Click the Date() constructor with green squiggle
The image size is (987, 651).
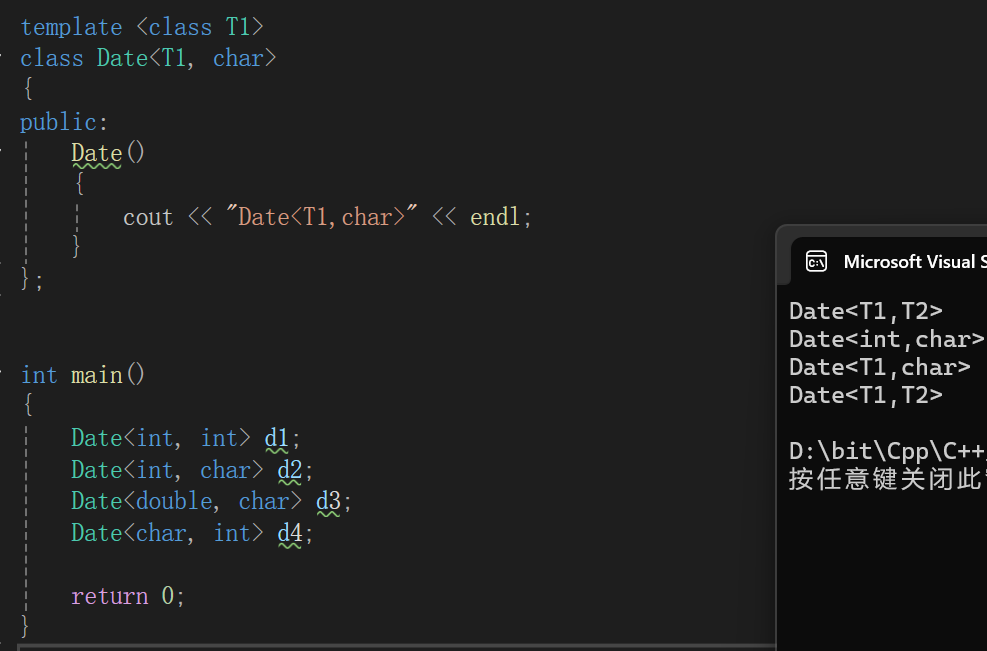pyautogui.click(x=108, y=153)
